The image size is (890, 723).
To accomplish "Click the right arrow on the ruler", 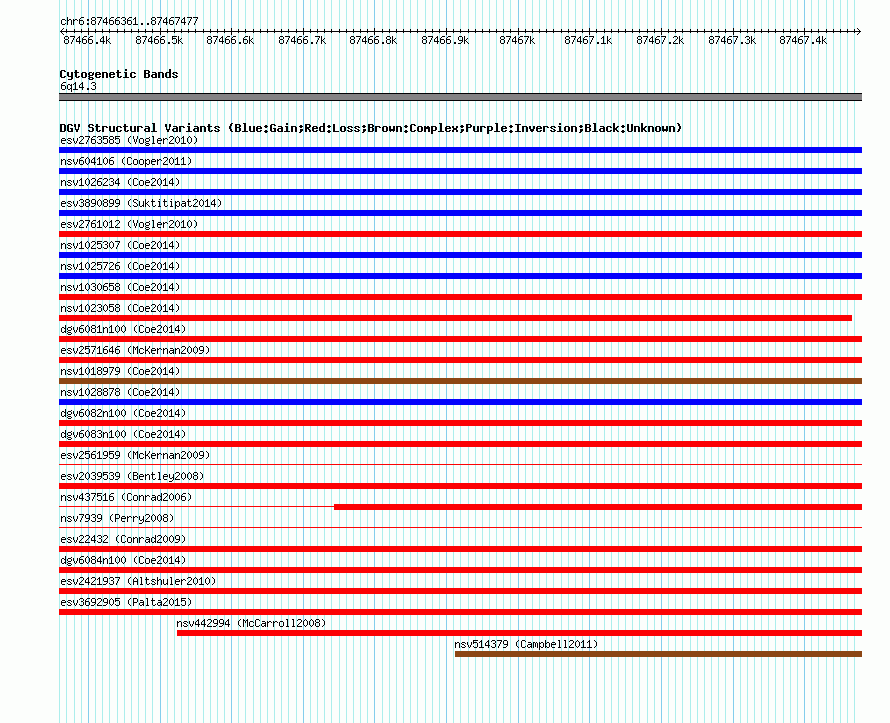I will point(859,31).
